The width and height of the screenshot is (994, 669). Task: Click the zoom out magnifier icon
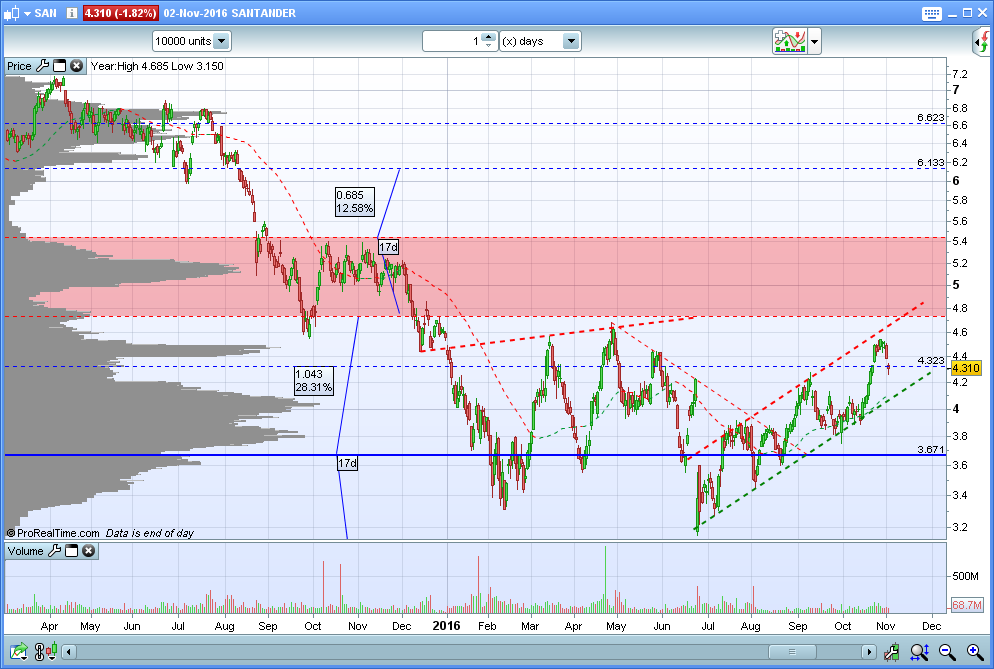tap(947, 651)
